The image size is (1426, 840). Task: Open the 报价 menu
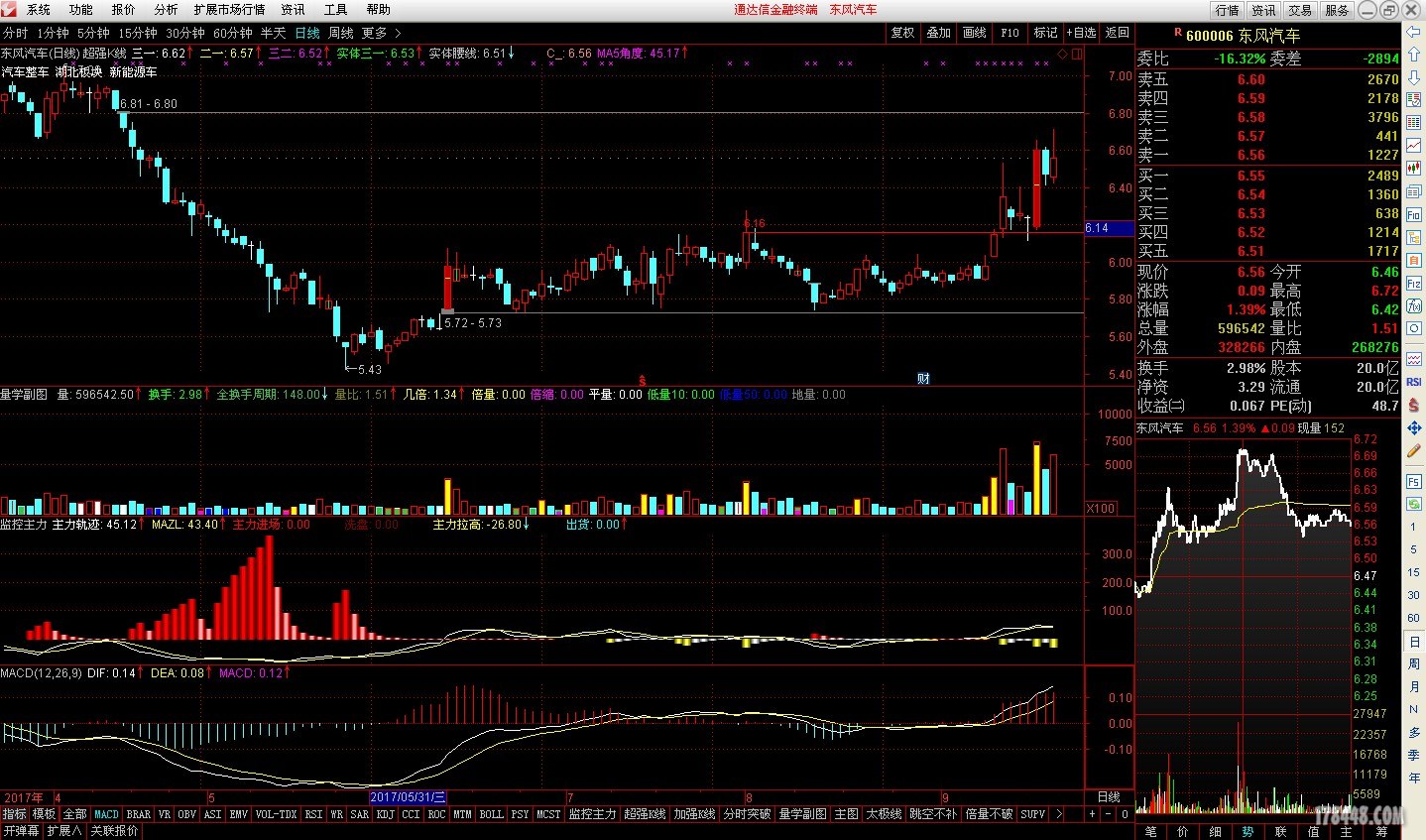pos(124,9)
